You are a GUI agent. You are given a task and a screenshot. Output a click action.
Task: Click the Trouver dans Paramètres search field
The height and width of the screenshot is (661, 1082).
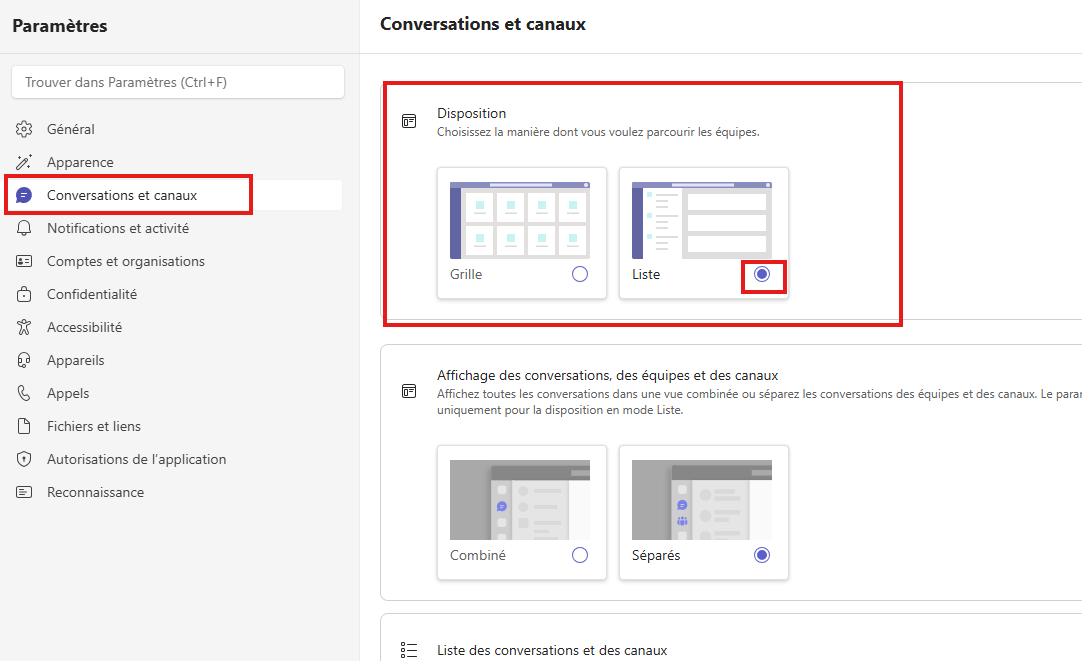[x=178, y=82]
